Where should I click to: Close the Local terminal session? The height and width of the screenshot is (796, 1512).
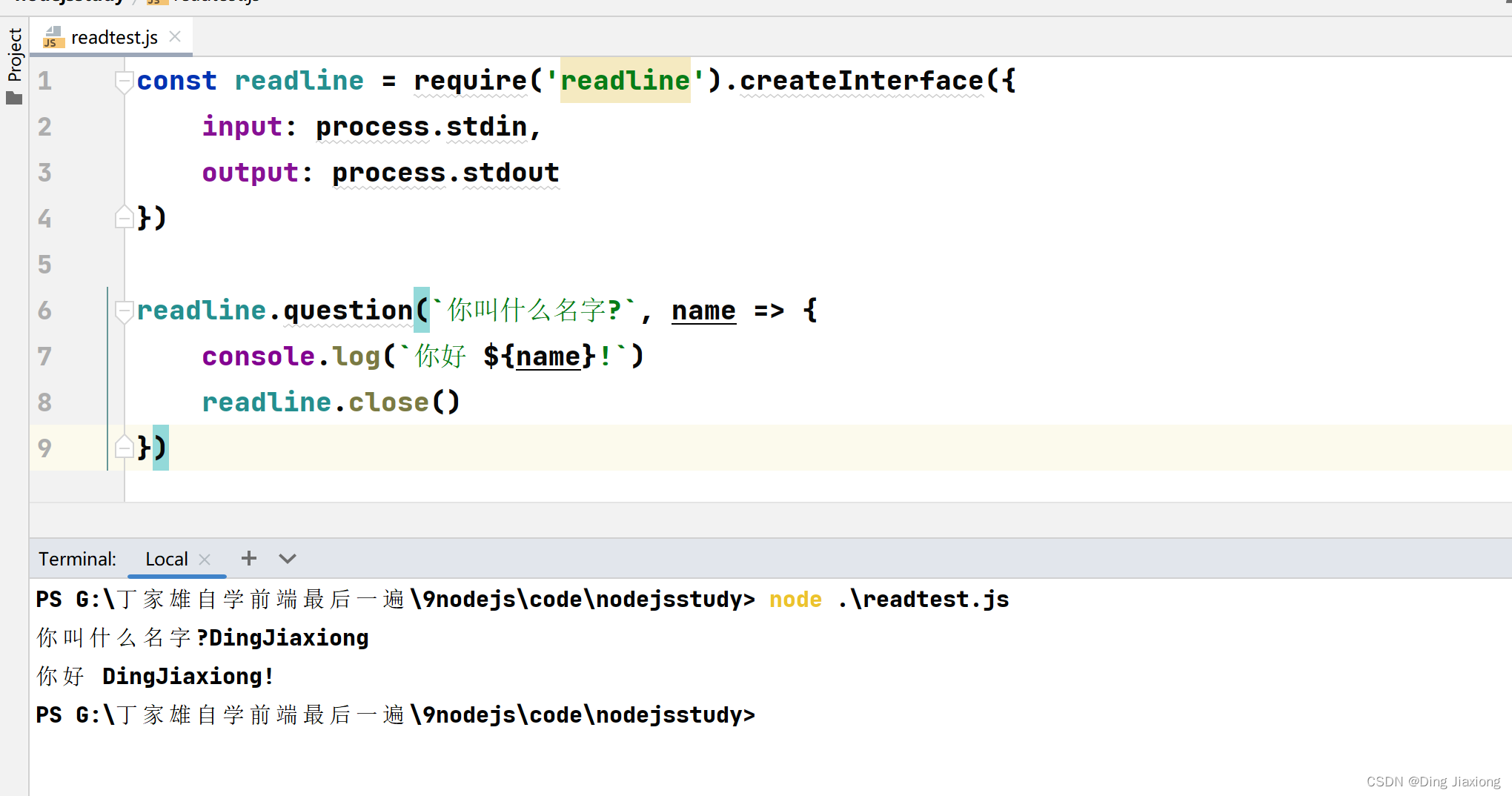click(205, 559)
